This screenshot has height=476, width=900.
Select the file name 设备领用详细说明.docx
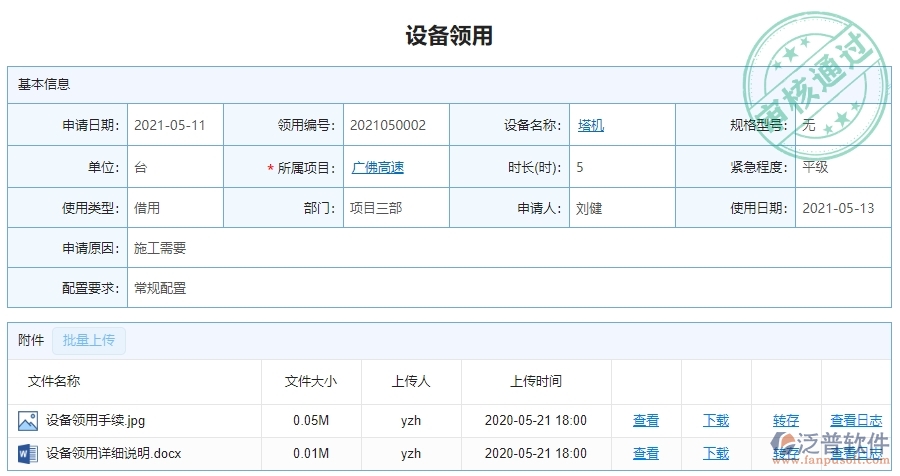(114, 454)
